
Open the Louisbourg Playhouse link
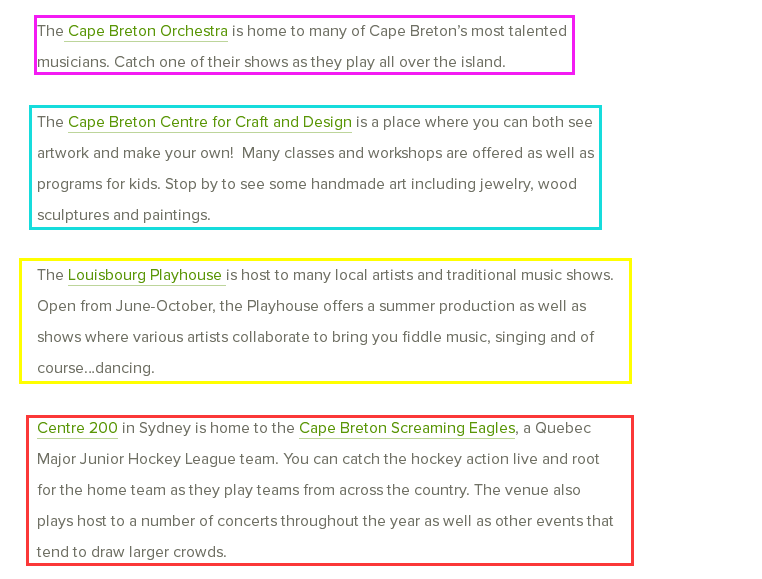tap(145, 275)
